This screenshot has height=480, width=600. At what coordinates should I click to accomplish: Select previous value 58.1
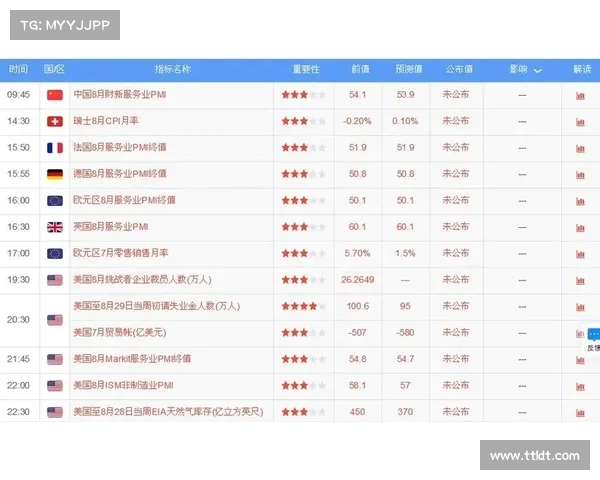click(358, 385)
